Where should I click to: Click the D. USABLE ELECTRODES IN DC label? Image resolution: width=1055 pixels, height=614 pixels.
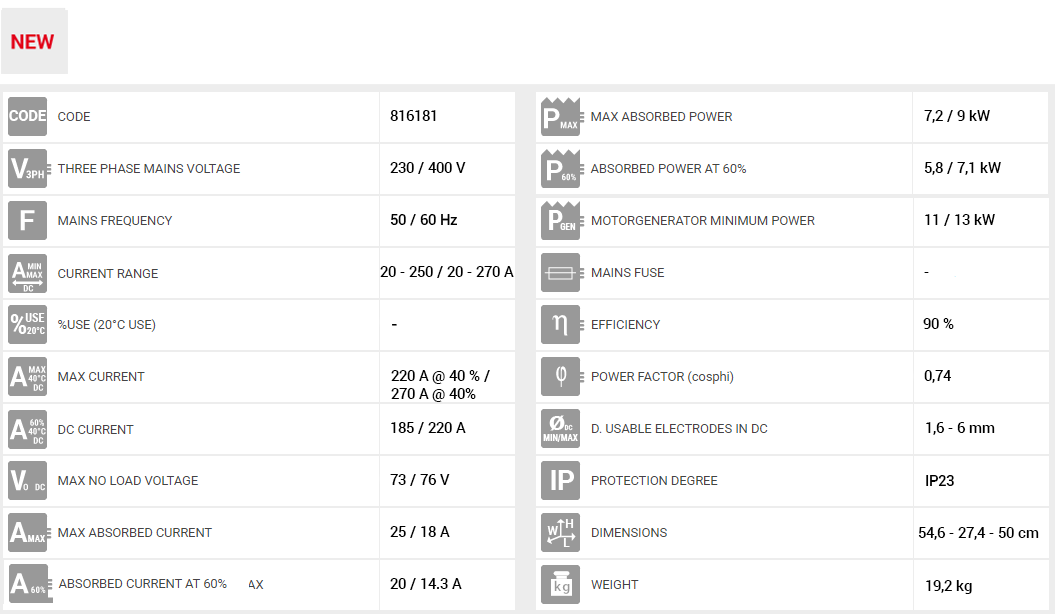click(679, 429)
